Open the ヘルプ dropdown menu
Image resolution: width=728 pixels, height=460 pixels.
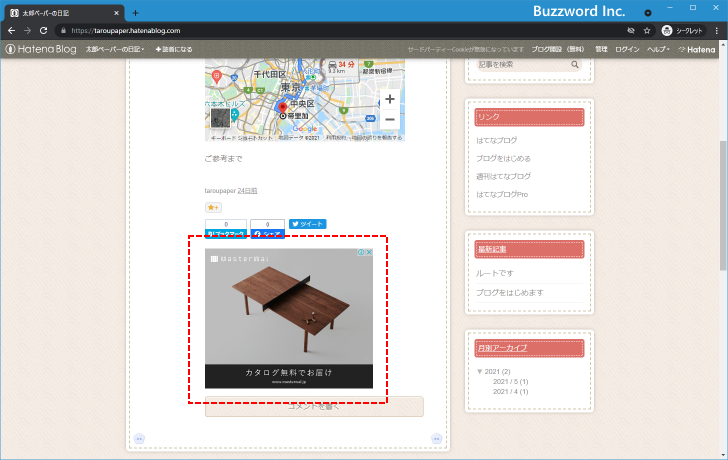click(659, 49)
